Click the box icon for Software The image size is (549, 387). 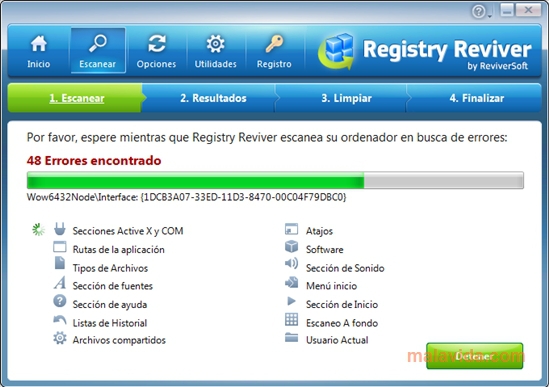tap(291, 247)
